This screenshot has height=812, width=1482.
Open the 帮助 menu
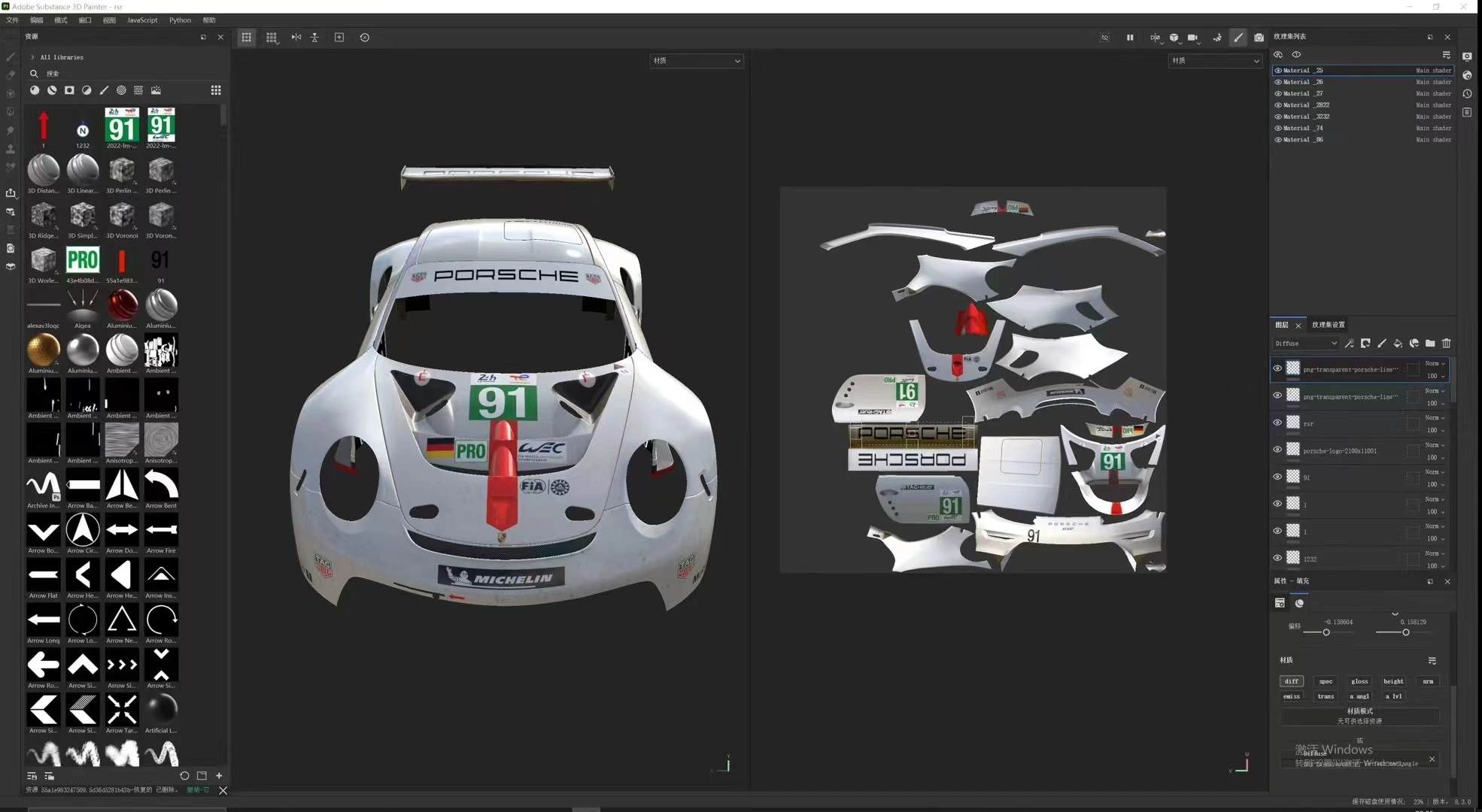tap(209, 20)
